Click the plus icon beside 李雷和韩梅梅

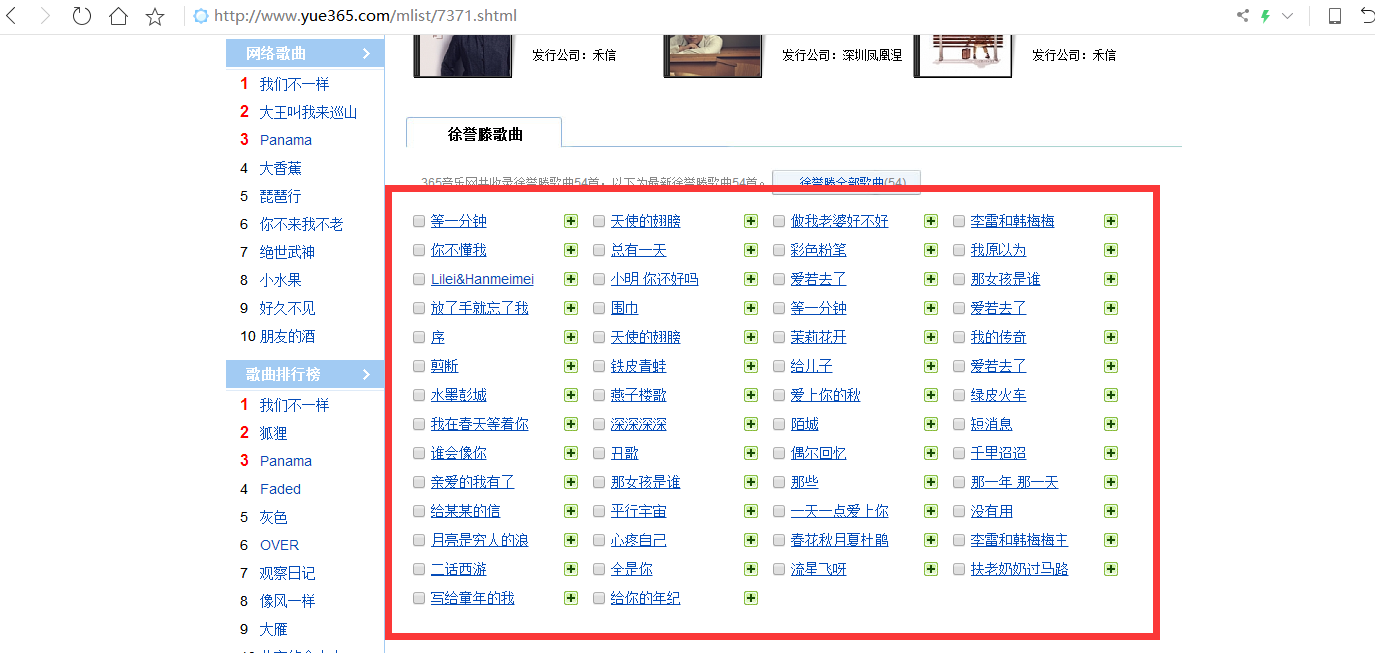click(1110, 221)
